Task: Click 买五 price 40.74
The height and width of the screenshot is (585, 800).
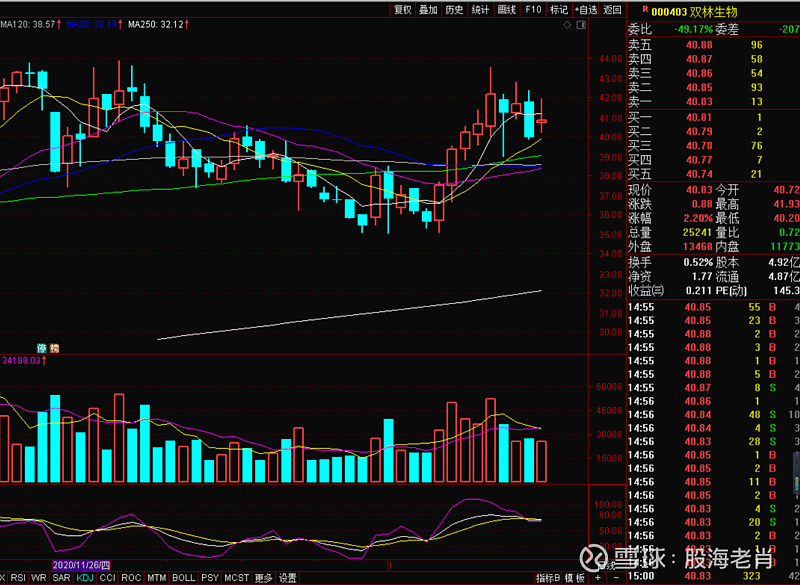Action: point(699,174)
